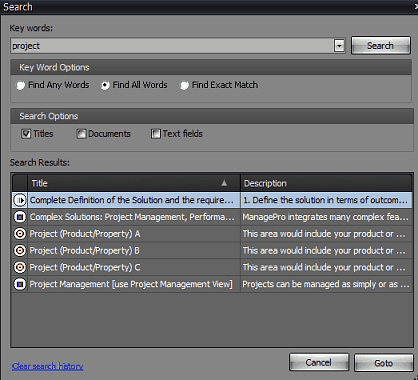Click the description '1. Define the solution in terms of outcom...'

tap(326, 200)
